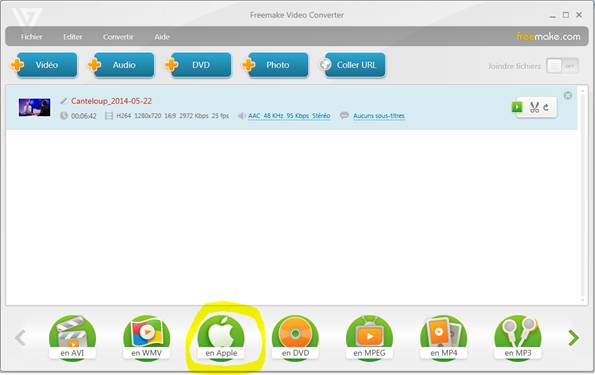
Task: Choose the 'en MPEG' TV icon
Action: click(369, 338)
